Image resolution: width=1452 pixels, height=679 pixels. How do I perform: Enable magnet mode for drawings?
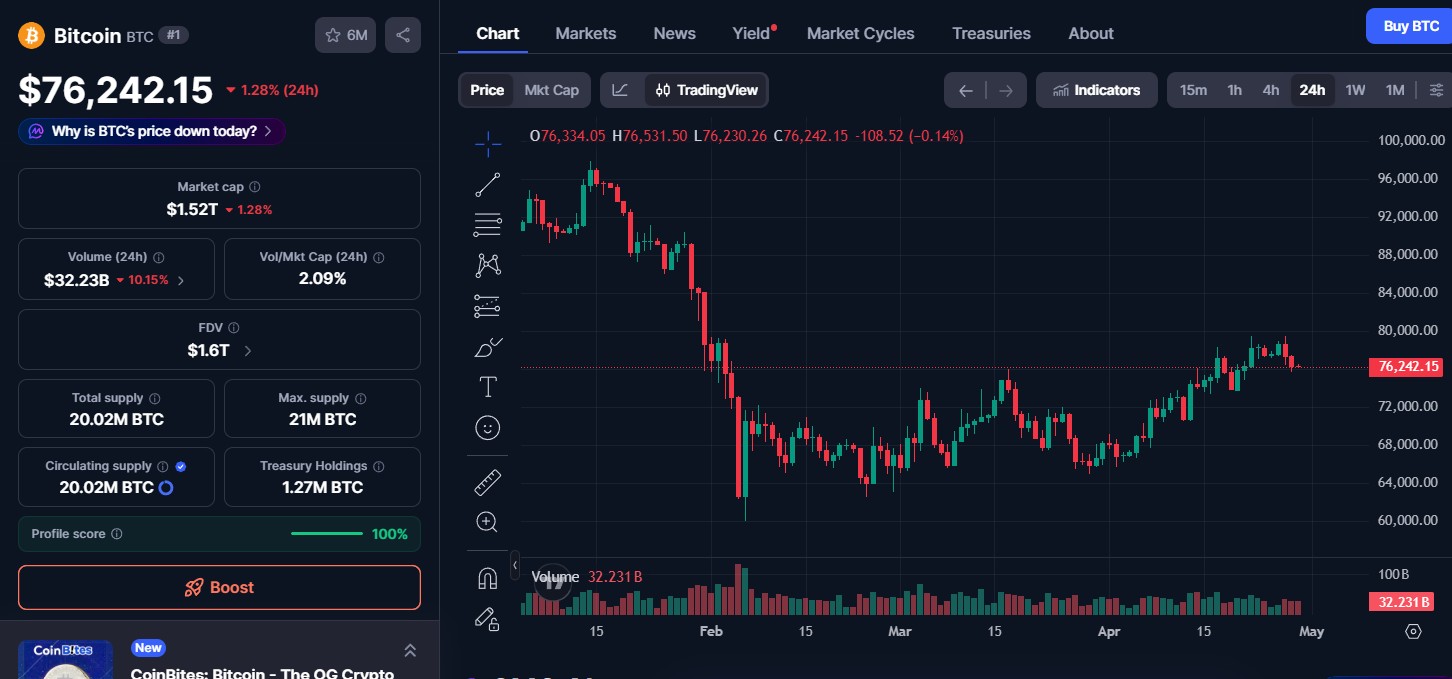point(487,577)
